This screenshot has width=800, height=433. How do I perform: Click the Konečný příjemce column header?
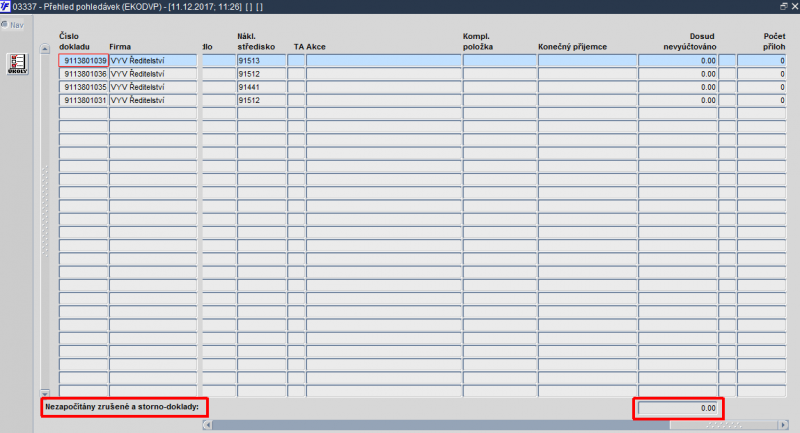click(572, 46)
